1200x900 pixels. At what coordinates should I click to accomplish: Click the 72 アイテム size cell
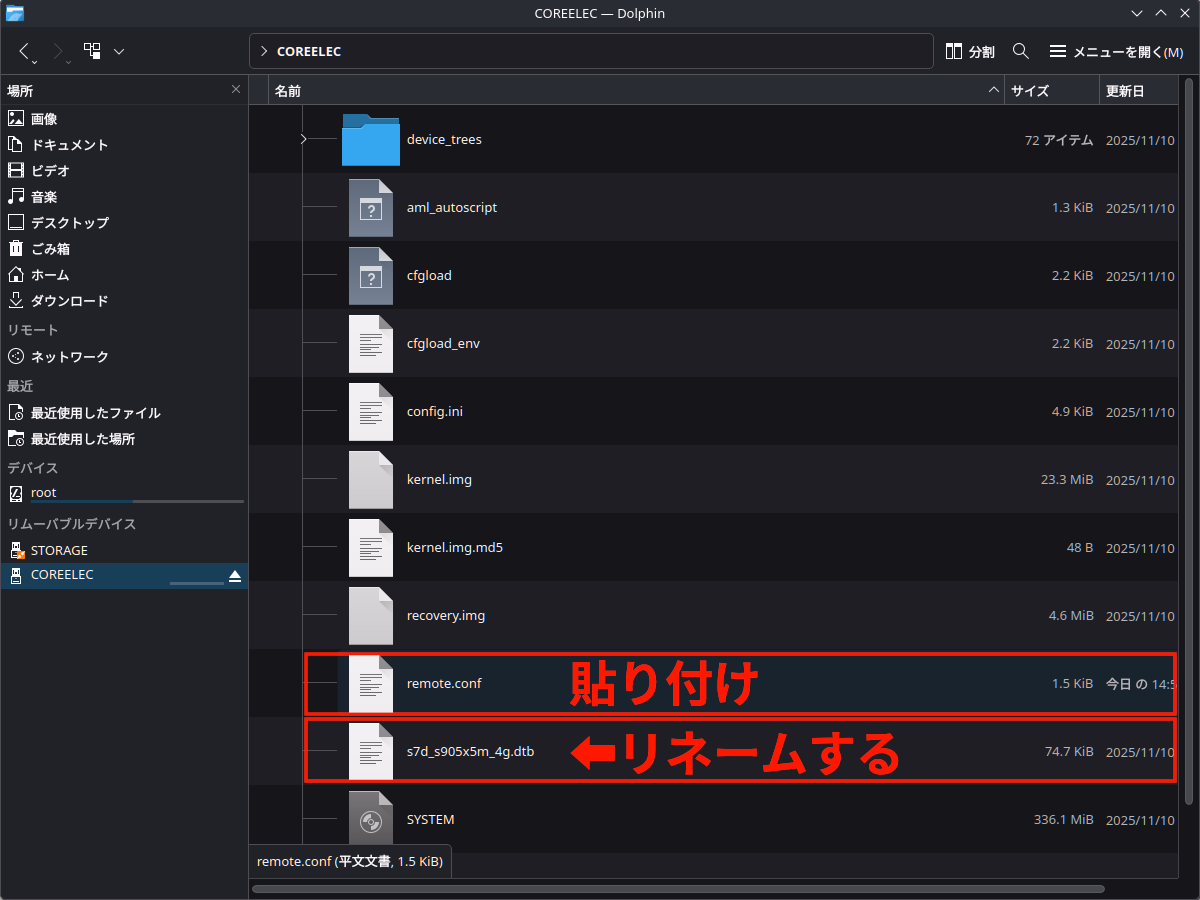coord(1059,140)
